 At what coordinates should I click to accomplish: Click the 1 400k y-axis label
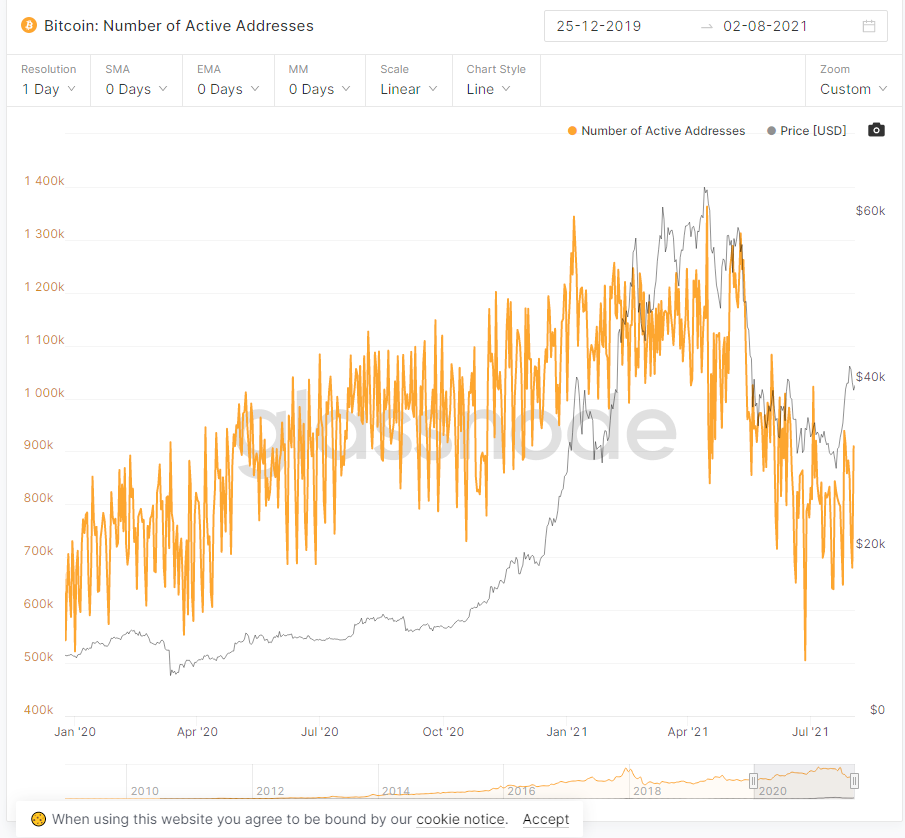(44, 181)
